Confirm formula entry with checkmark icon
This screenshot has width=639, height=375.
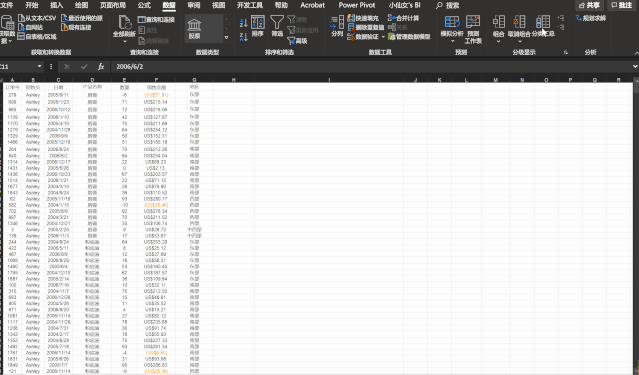[84, 66]
